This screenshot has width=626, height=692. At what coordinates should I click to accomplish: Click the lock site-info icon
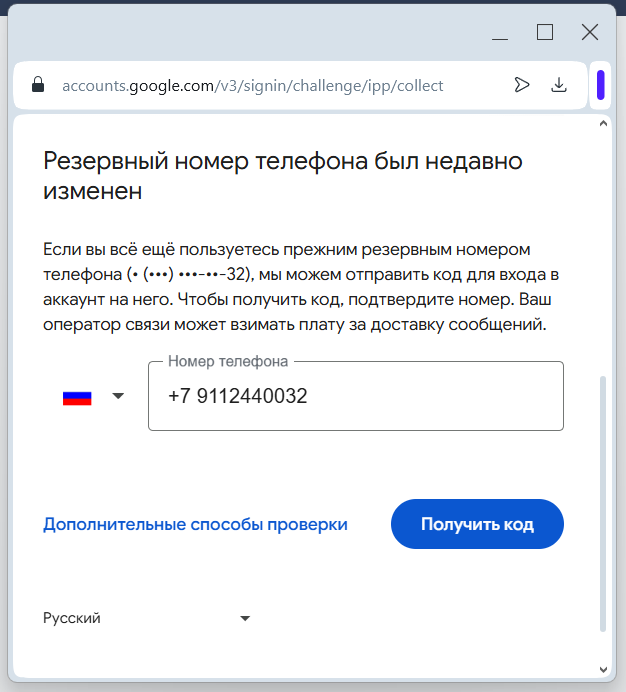[38, 86]
